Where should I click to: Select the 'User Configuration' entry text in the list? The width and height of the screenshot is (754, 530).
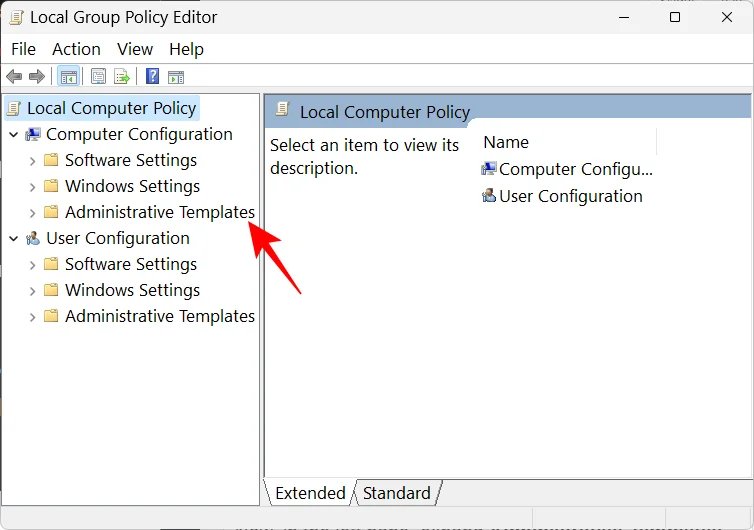(571, 196)
